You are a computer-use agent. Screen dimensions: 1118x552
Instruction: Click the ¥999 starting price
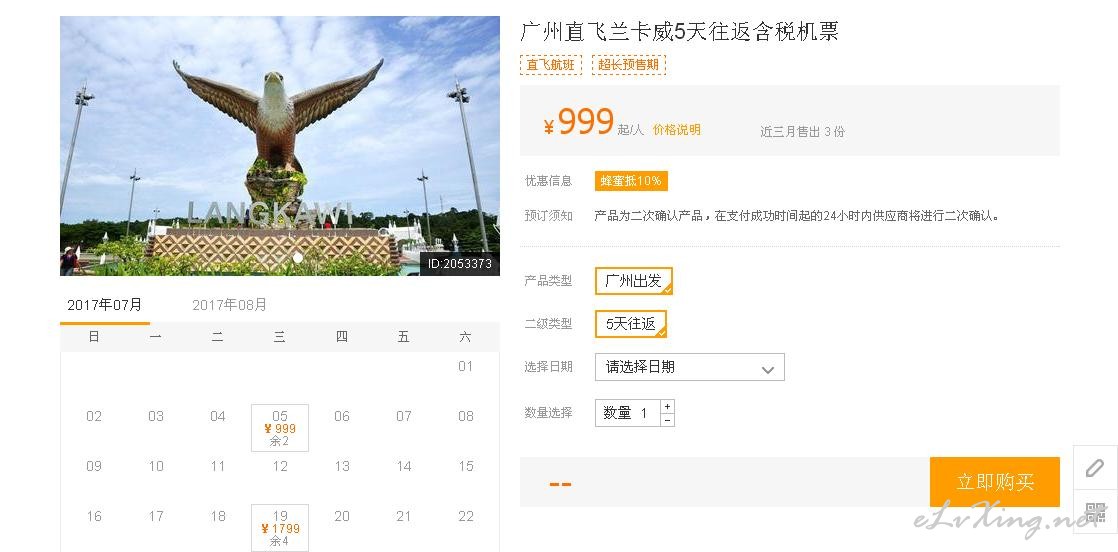[578, 123]
